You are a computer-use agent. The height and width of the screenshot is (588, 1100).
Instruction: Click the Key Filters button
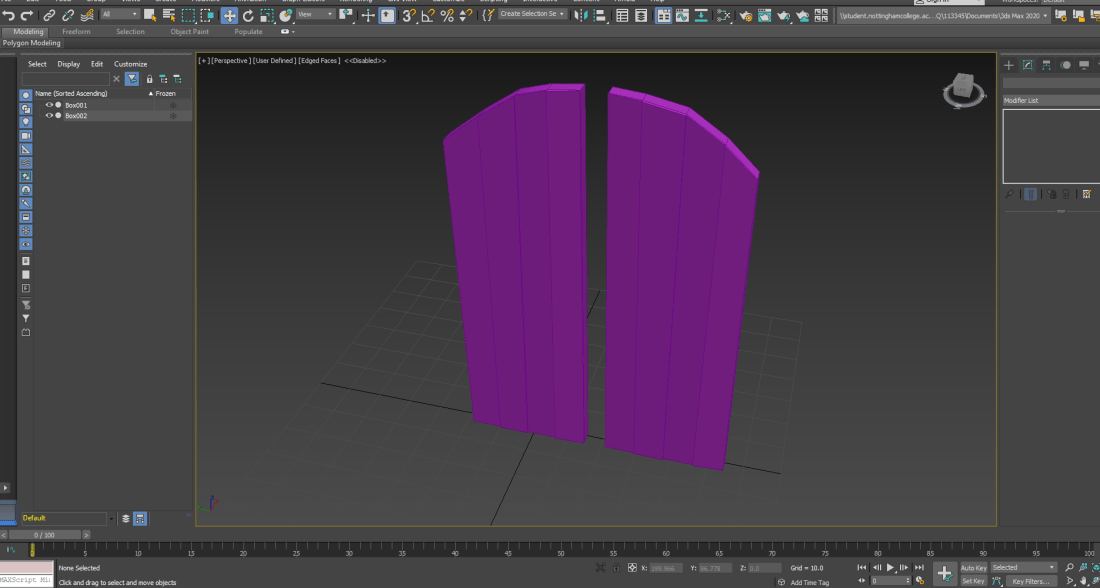[x=1031, y=581]
